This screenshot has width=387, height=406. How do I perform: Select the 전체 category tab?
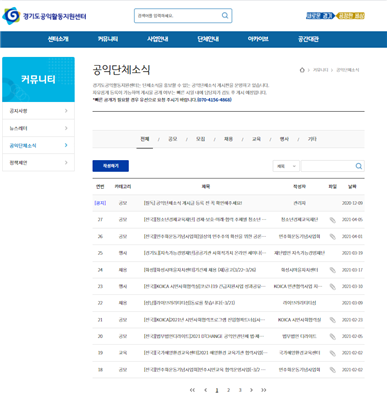(145, 139)
